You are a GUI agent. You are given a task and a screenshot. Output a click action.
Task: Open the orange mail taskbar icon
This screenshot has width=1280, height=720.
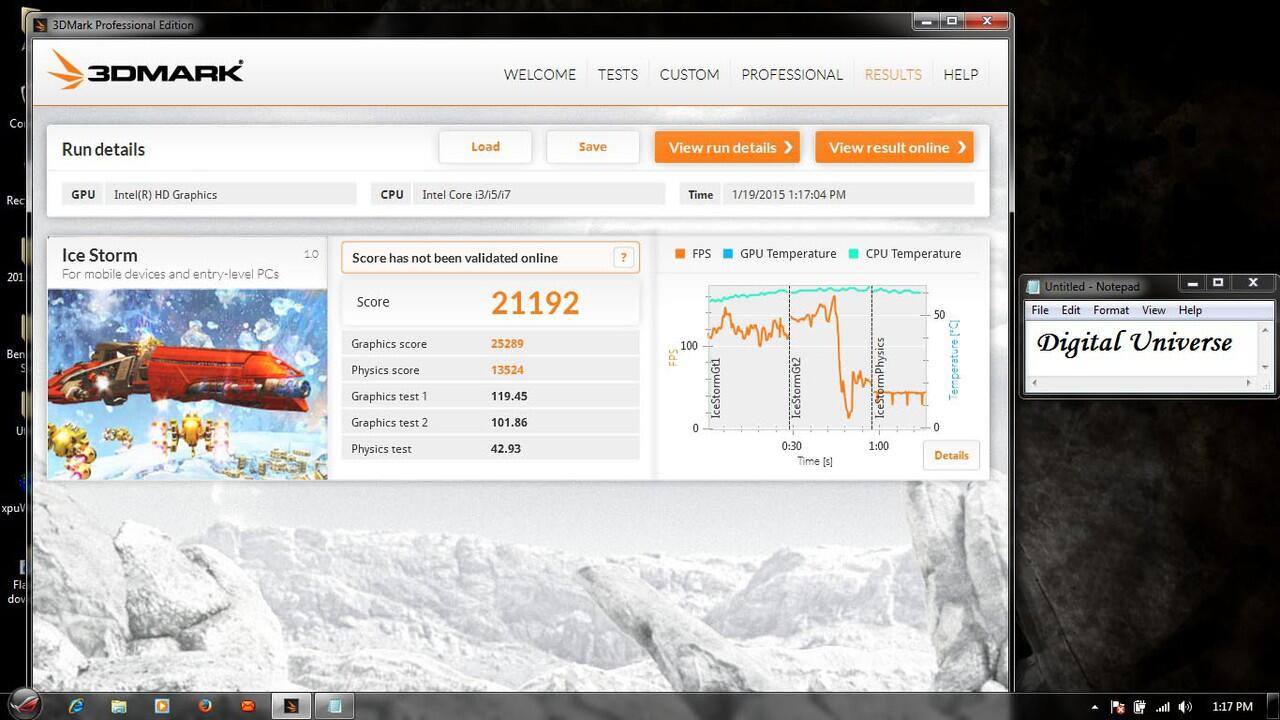pyautogui.click(x=248, y=706)
